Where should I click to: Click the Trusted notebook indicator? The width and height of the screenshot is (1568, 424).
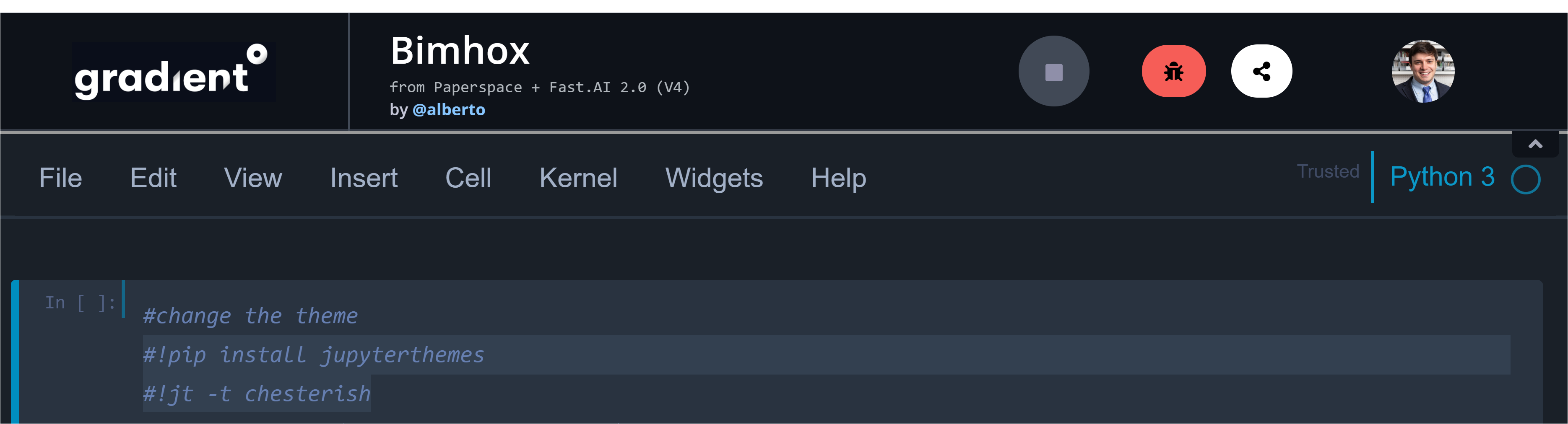1328,171
